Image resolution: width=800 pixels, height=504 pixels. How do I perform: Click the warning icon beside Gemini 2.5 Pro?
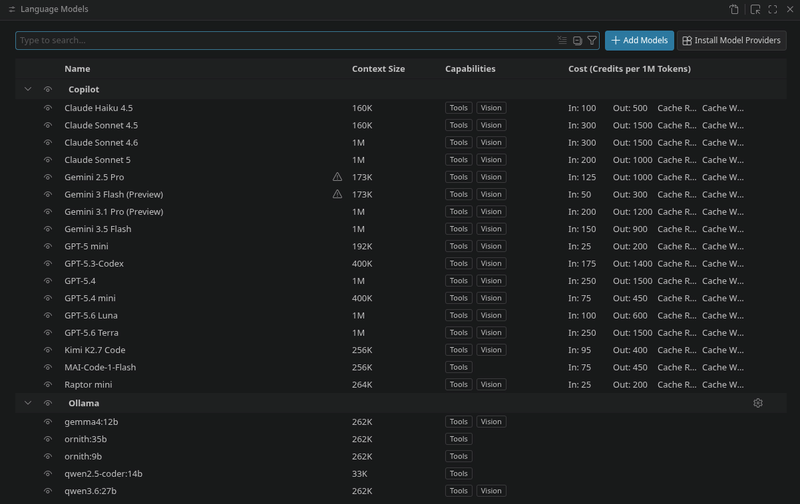point(337,177)
